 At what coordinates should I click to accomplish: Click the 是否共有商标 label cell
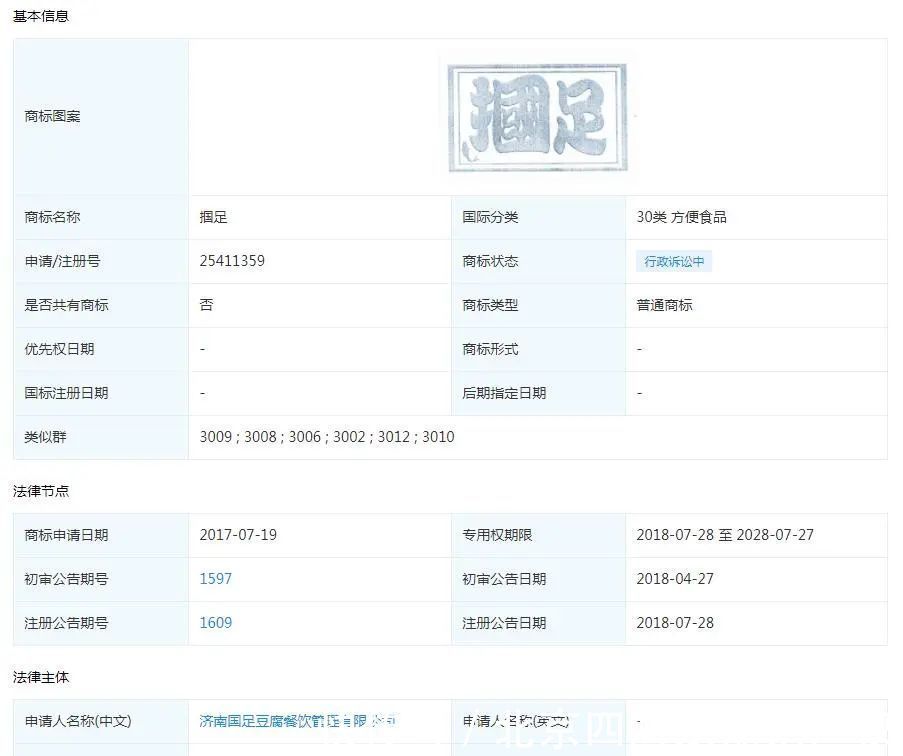(x=101, y=305)
